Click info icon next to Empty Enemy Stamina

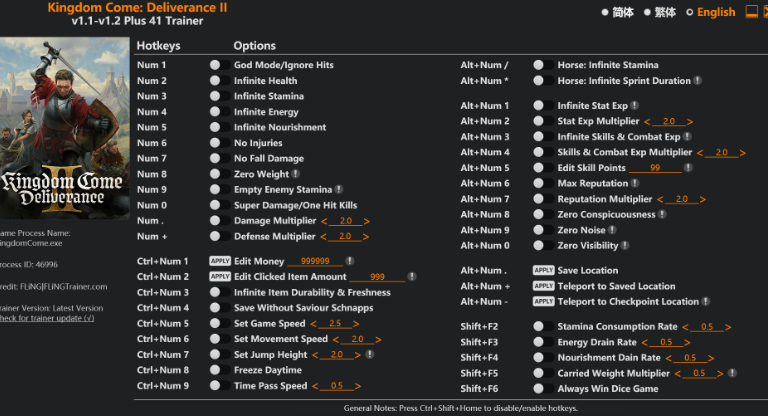click(339, 189)
